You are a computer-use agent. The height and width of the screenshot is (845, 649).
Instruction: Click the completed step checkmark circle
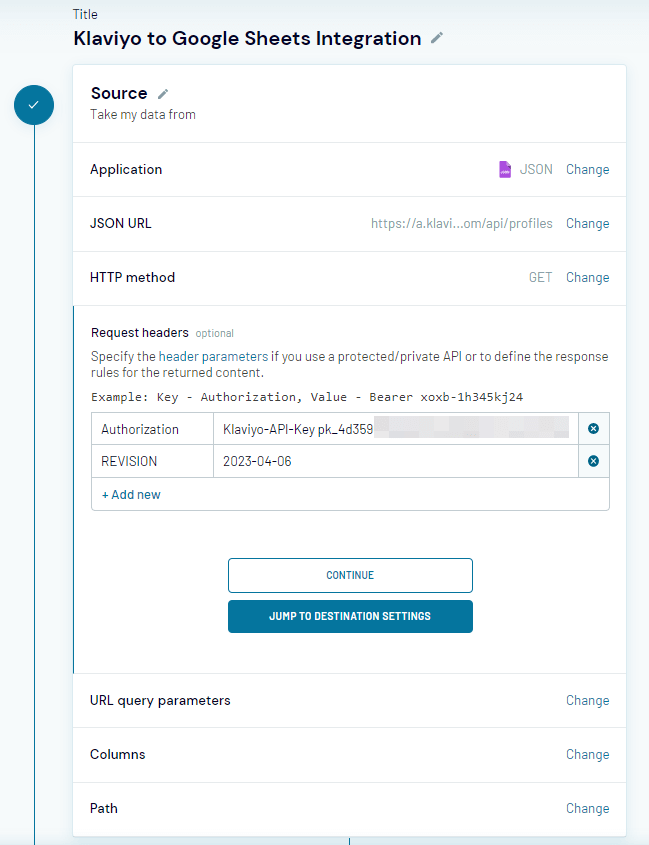[x=34, y=105]
